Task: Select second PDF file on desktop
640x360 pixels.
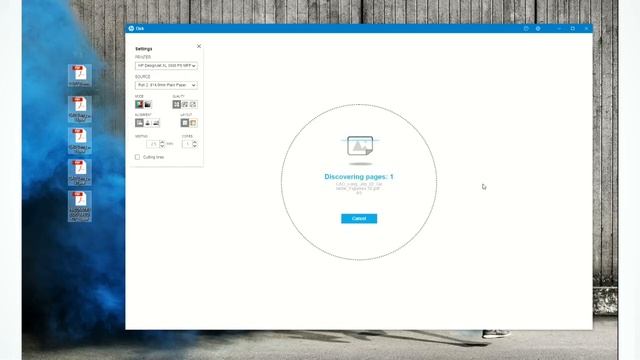Action: coord(80,109)
